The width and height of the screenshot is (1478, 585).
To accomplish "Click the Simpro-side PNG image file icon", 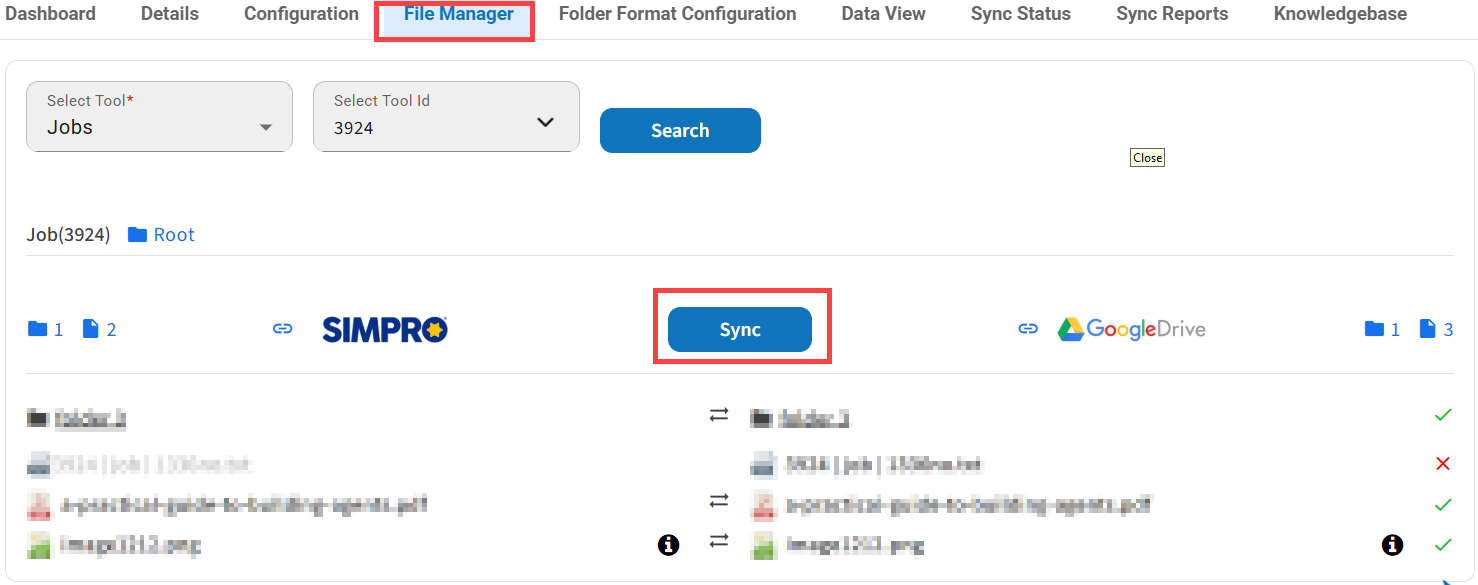I will coord(38,546).
